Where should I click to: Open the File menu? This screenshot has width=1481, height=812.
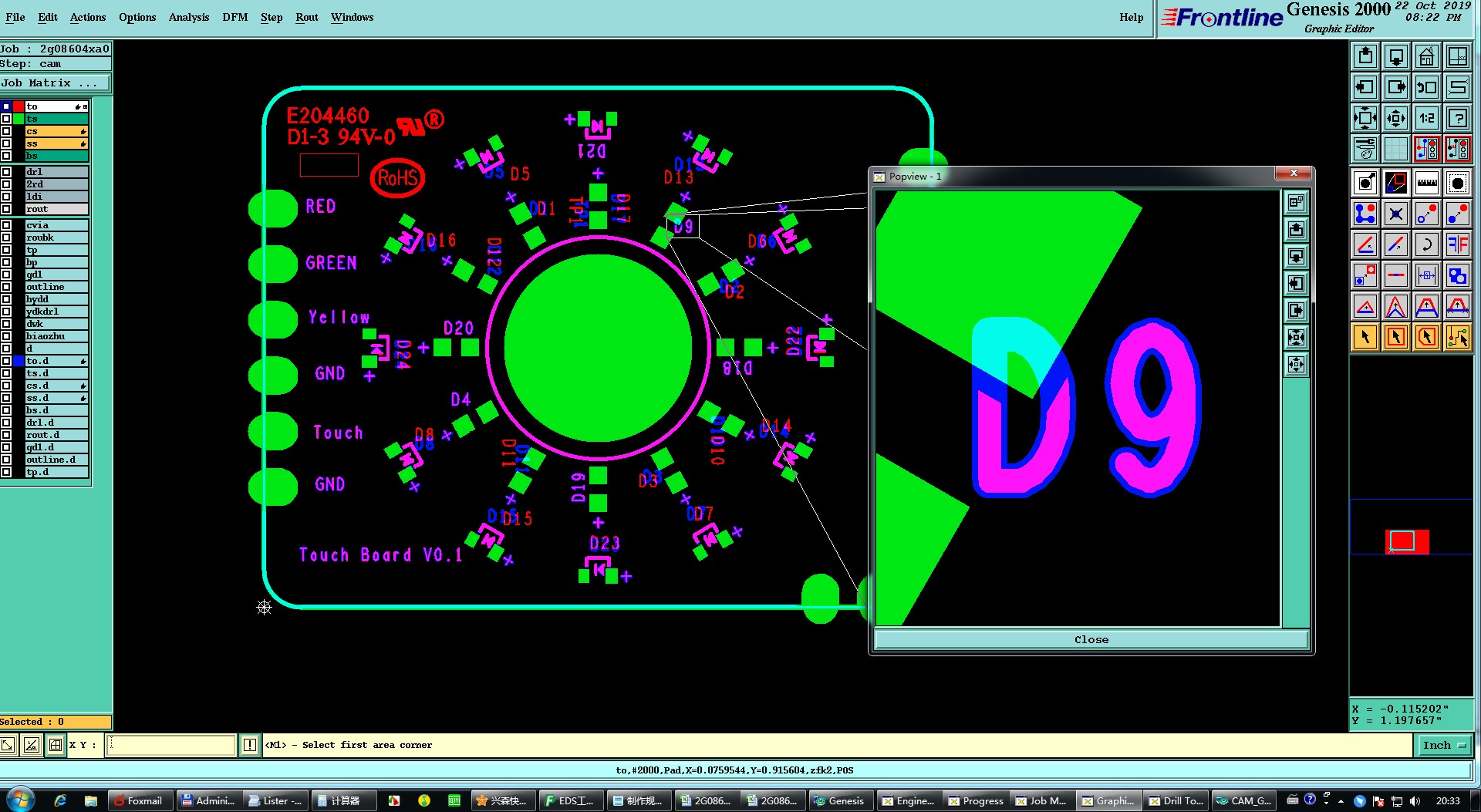click(x=15, y=17)
